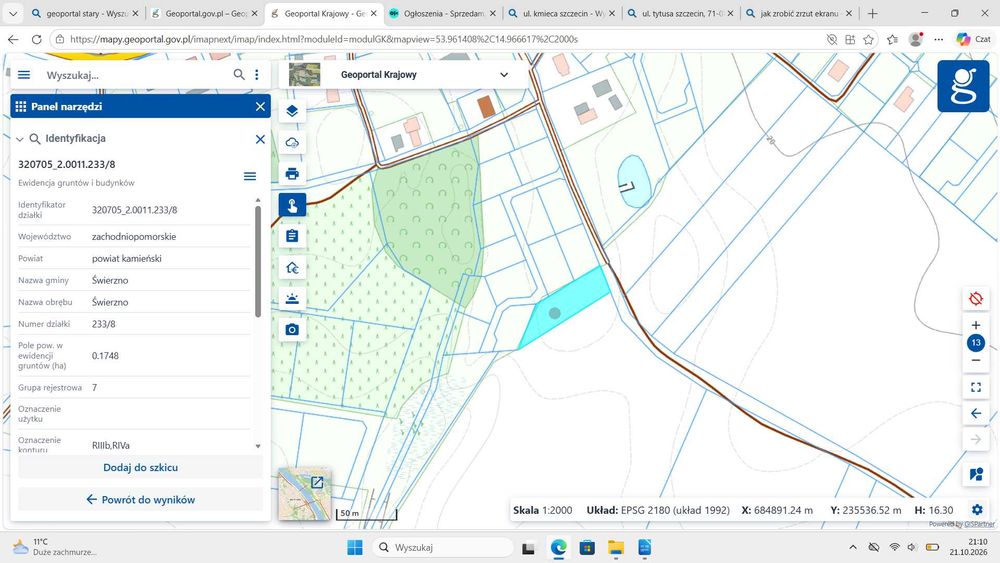
Task: Click the Wyszukaj search input field
Action: point(134,75)
